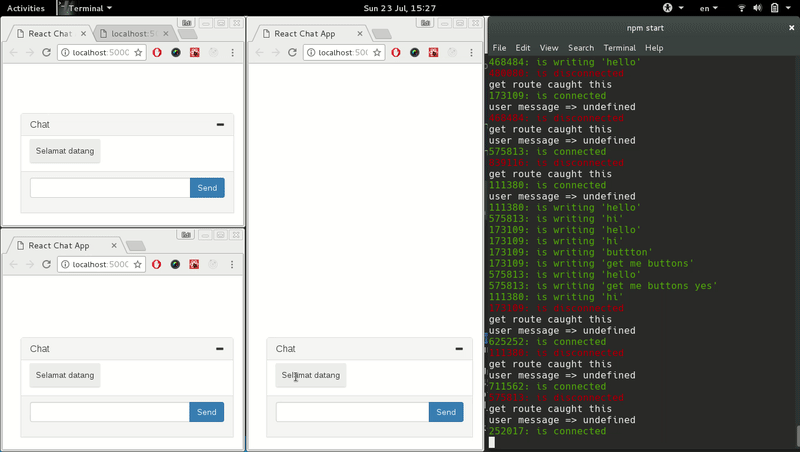The image size is (800, 452).
Task: Open red square extension in bottom-left browser
Action: tap(194, 264)
